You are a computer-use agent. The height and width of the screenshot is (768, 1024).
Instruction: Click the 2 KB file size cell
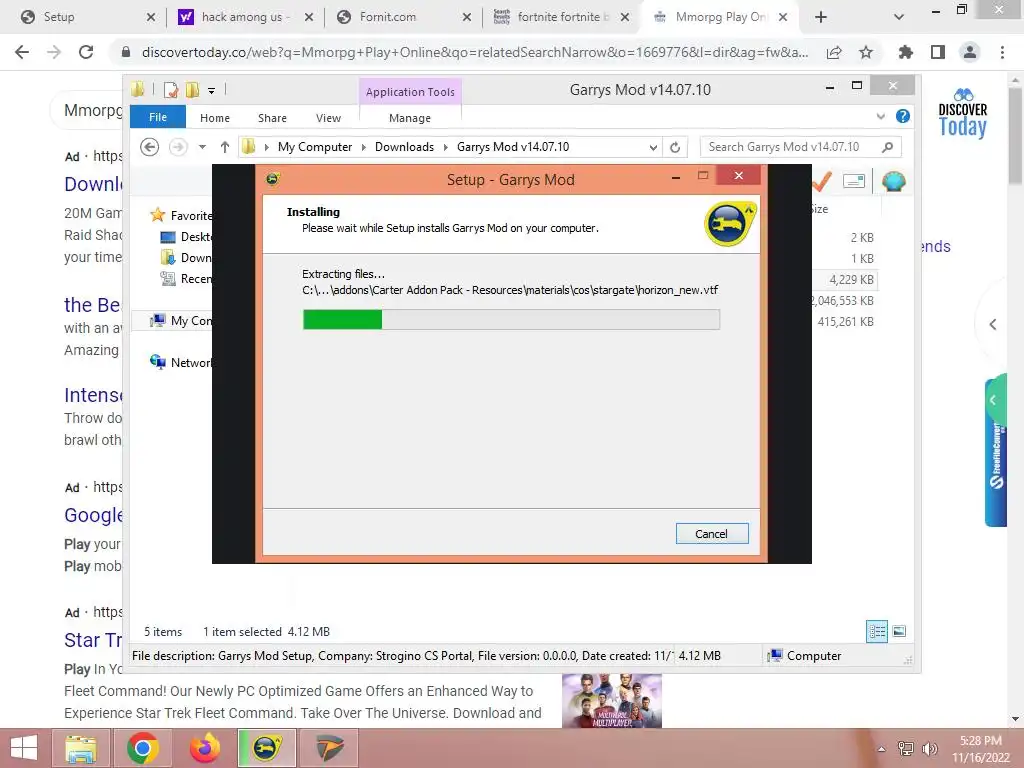click(x=862, y=238)
